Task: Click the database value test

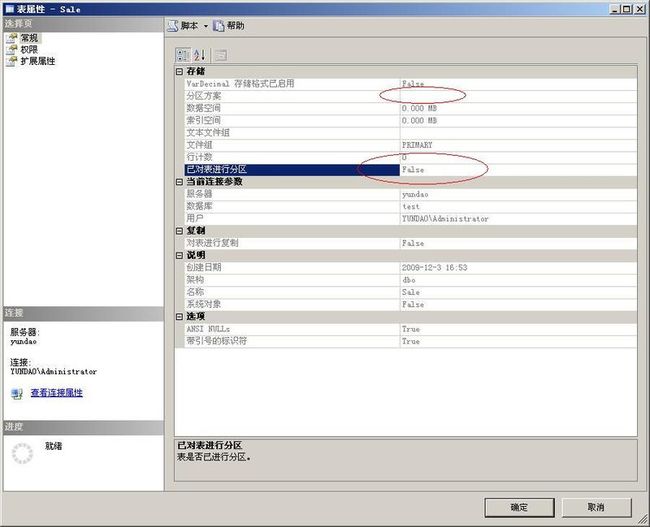Action: pyautogui.click(x=411, y=206)
